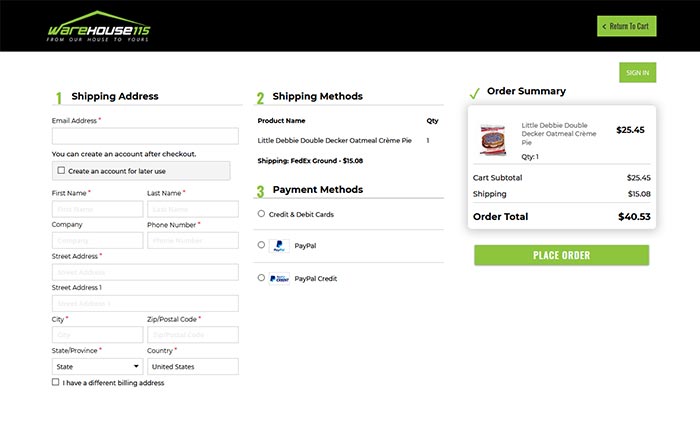
Task: Click the PayPal Credit logo icon
Action: pyautogui.click(x=279, y=279)
